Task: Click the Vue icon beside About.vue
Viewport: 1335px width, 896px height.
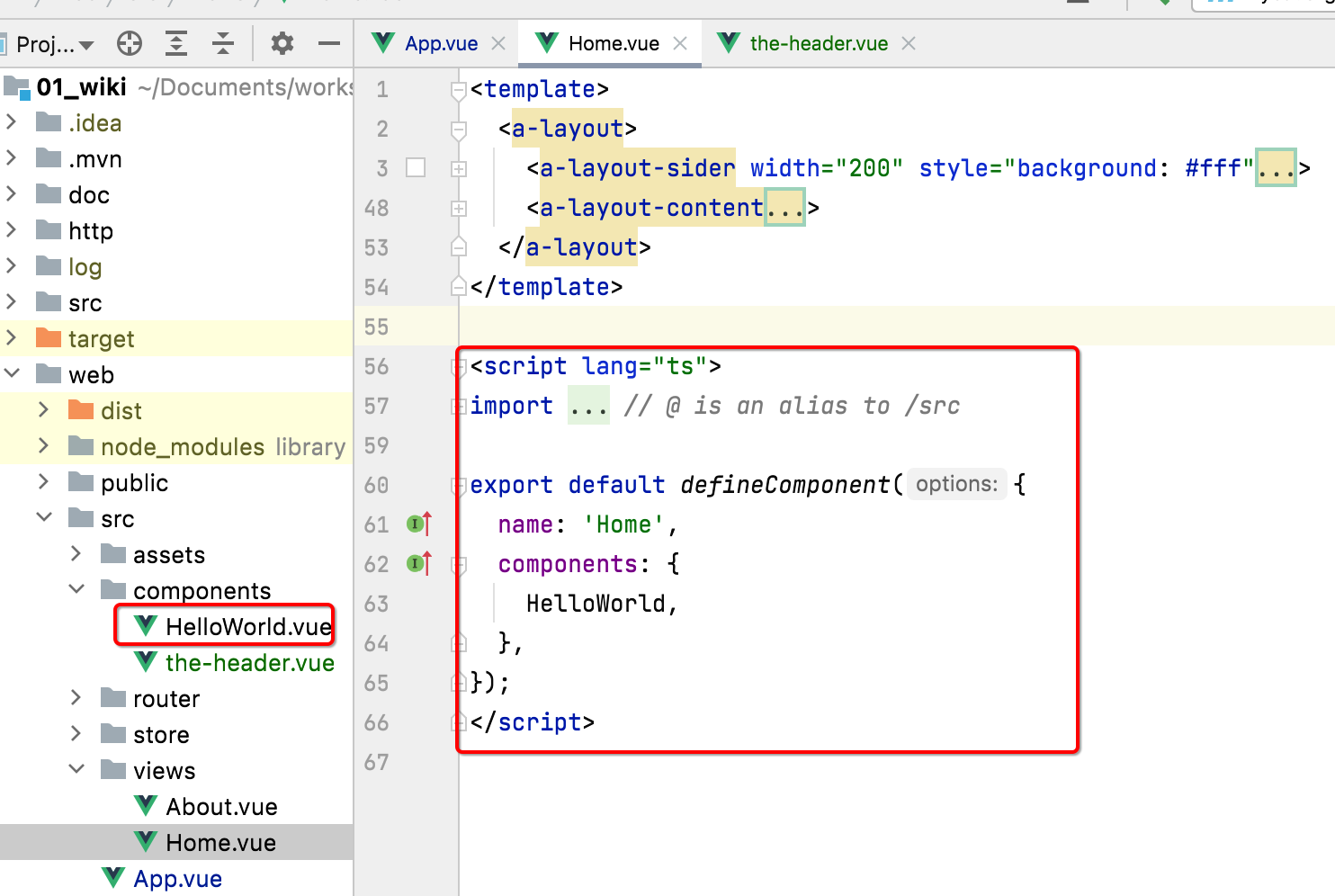Action: point(146,805)
